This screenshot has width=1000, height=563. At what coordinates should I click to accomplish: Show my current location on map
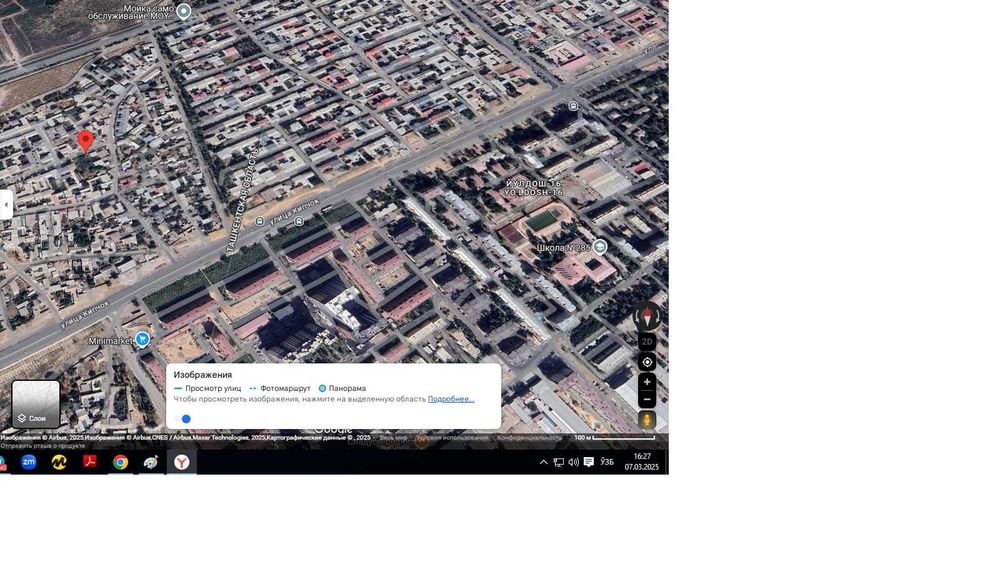coord(647,362)
